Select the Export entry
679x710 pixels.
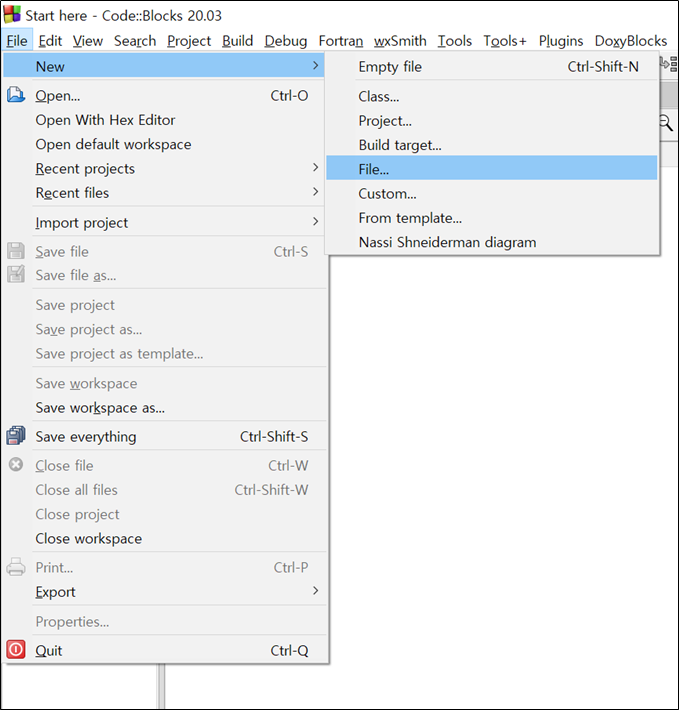(x=163, y=592)
